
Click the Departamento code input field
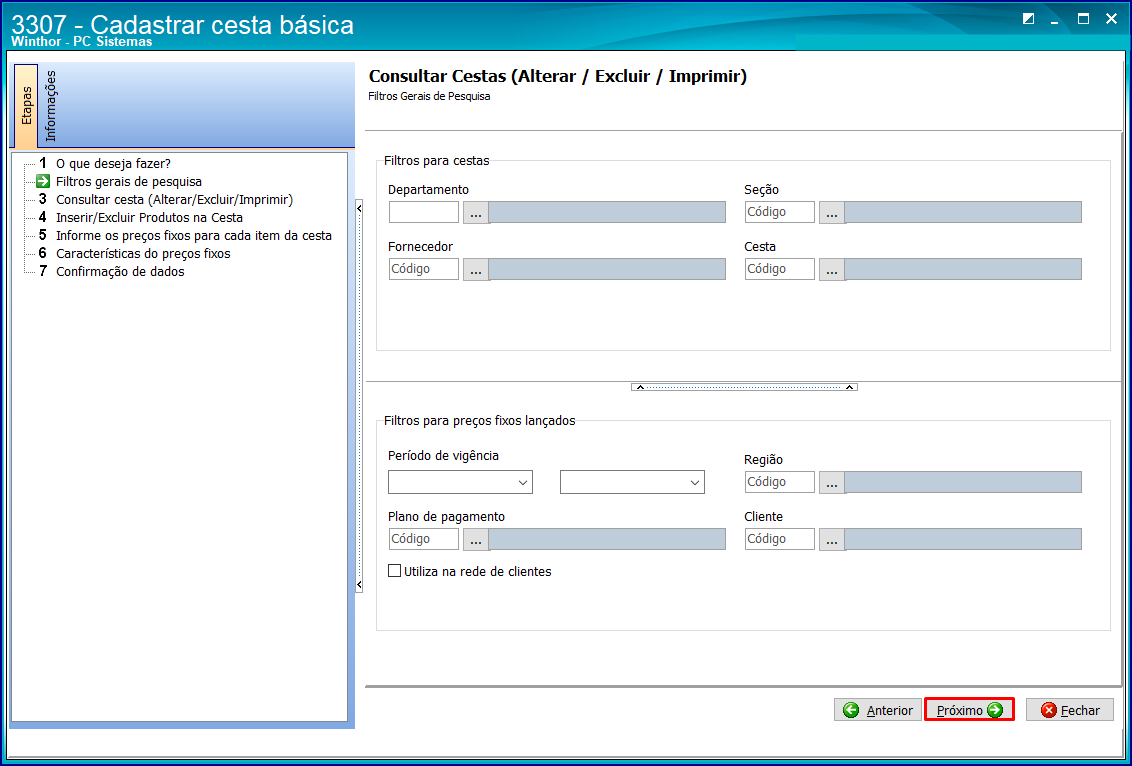424,212
